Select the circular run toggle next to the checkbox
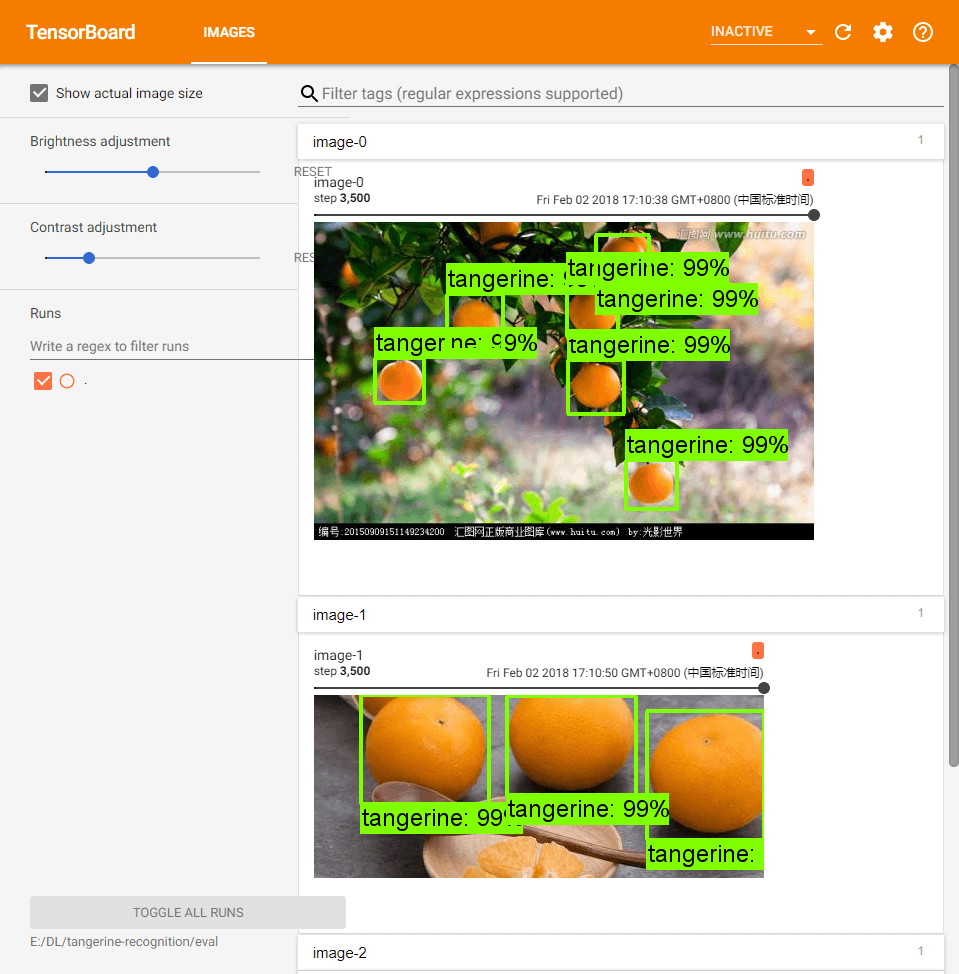Viewport: 959px width, 974px height. pyautogui.click(x=67, y=381)
